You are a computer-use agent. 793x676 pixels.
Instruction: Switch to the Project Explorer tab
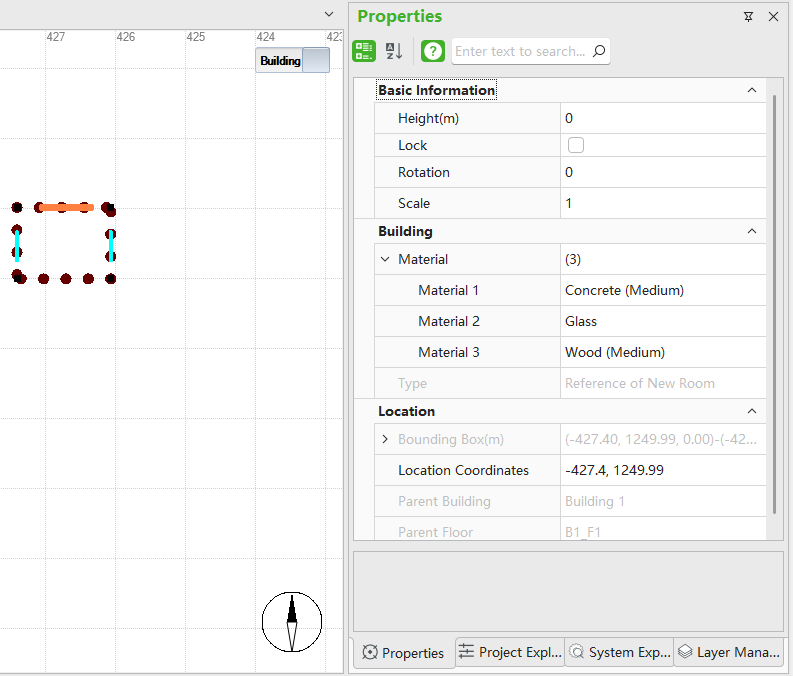pyautogui.click(x=510, y=652)
